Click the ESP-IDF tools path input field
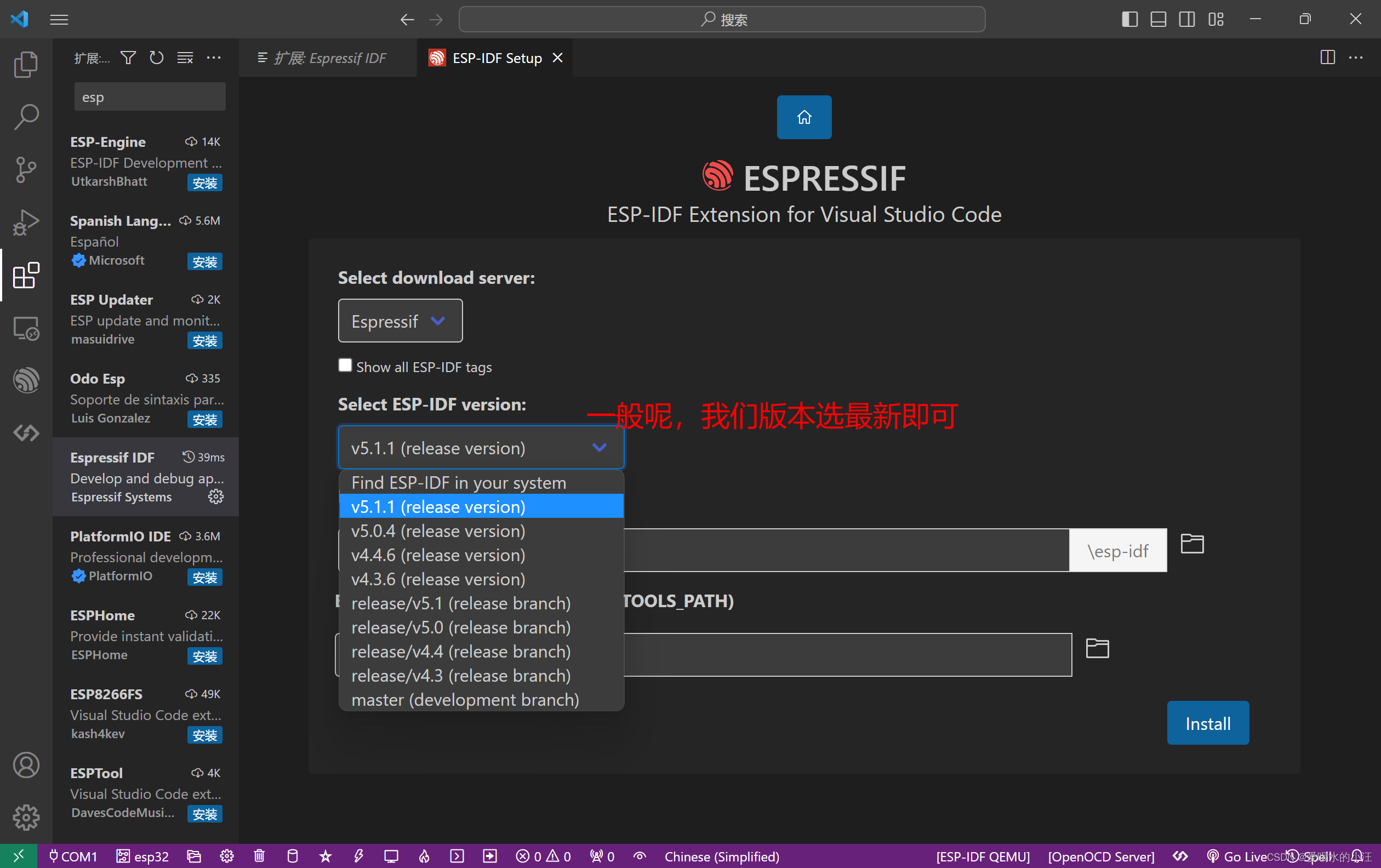Viewport: 1381px width, 868px height. coord(703,655)
